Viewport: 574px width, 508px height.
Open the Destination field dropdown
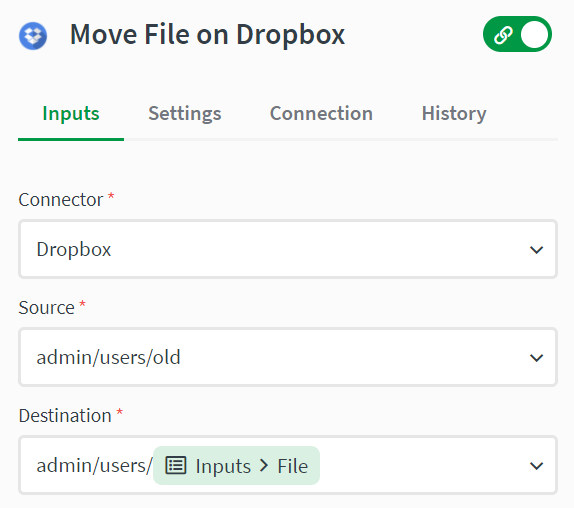[536, 466]
